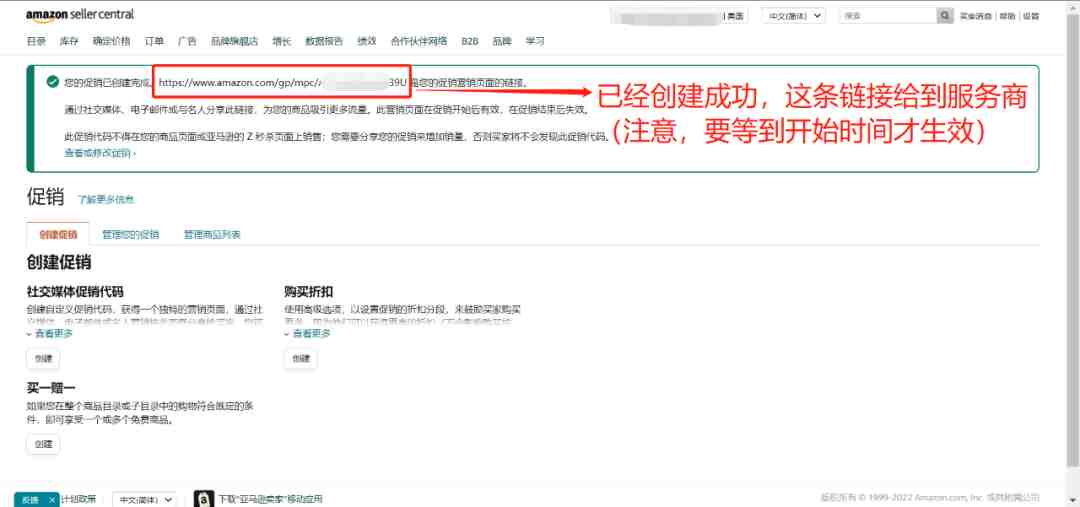Open the Amazon Seller mobile app icon

[x=204, y=499]
